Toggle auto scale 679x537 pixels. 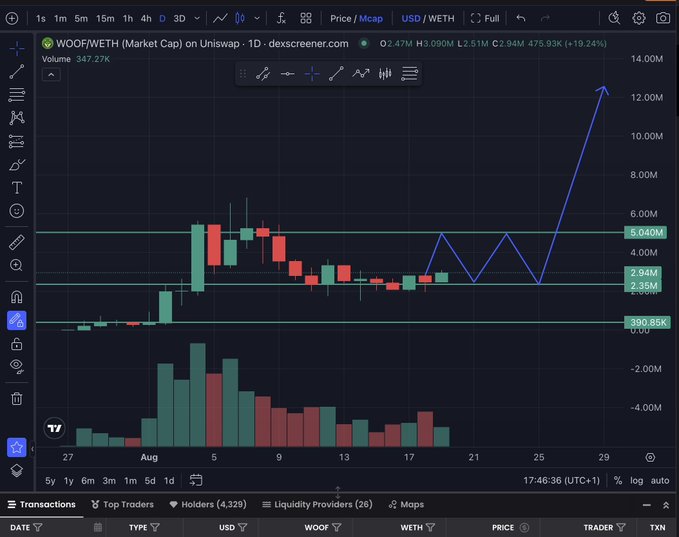click(x=660, y=481)
